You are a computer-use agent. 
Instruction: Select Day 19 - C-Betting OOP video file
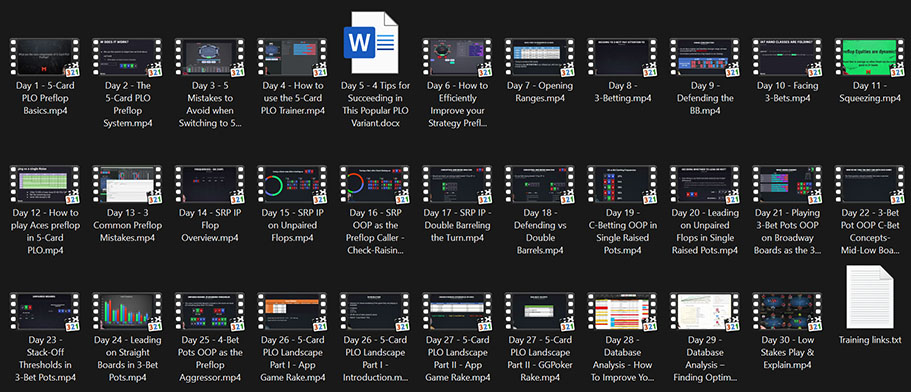(622, 185)
